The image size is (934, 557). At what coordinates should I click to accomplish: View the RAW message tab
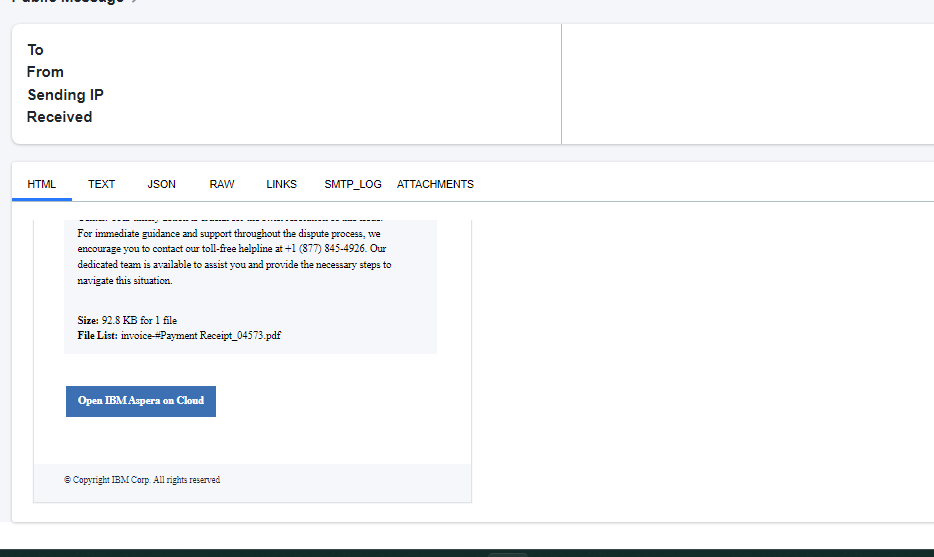(222, 184)
